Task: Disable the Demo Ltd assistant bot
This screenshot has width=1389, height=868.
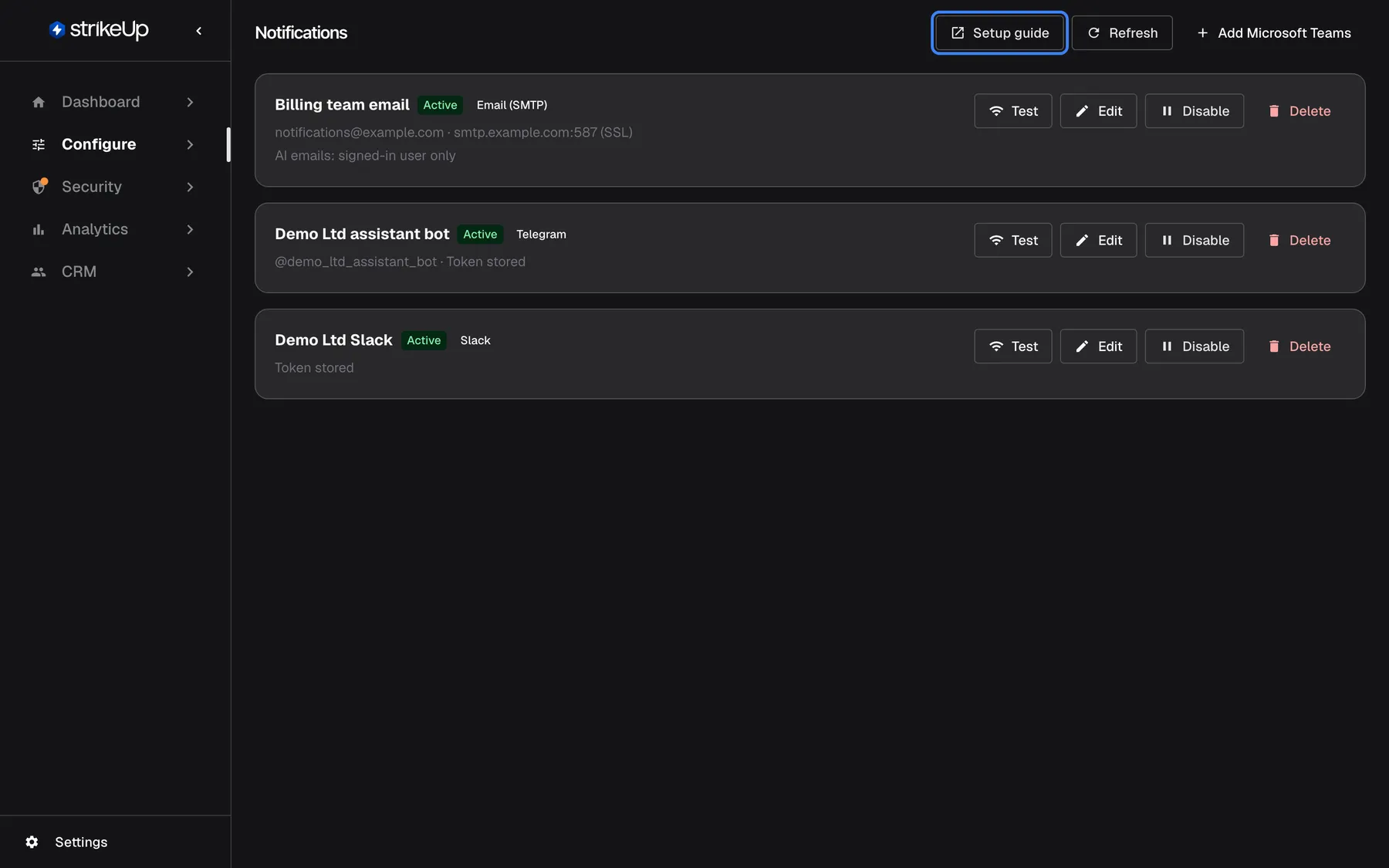Action: pos(1195,240)
